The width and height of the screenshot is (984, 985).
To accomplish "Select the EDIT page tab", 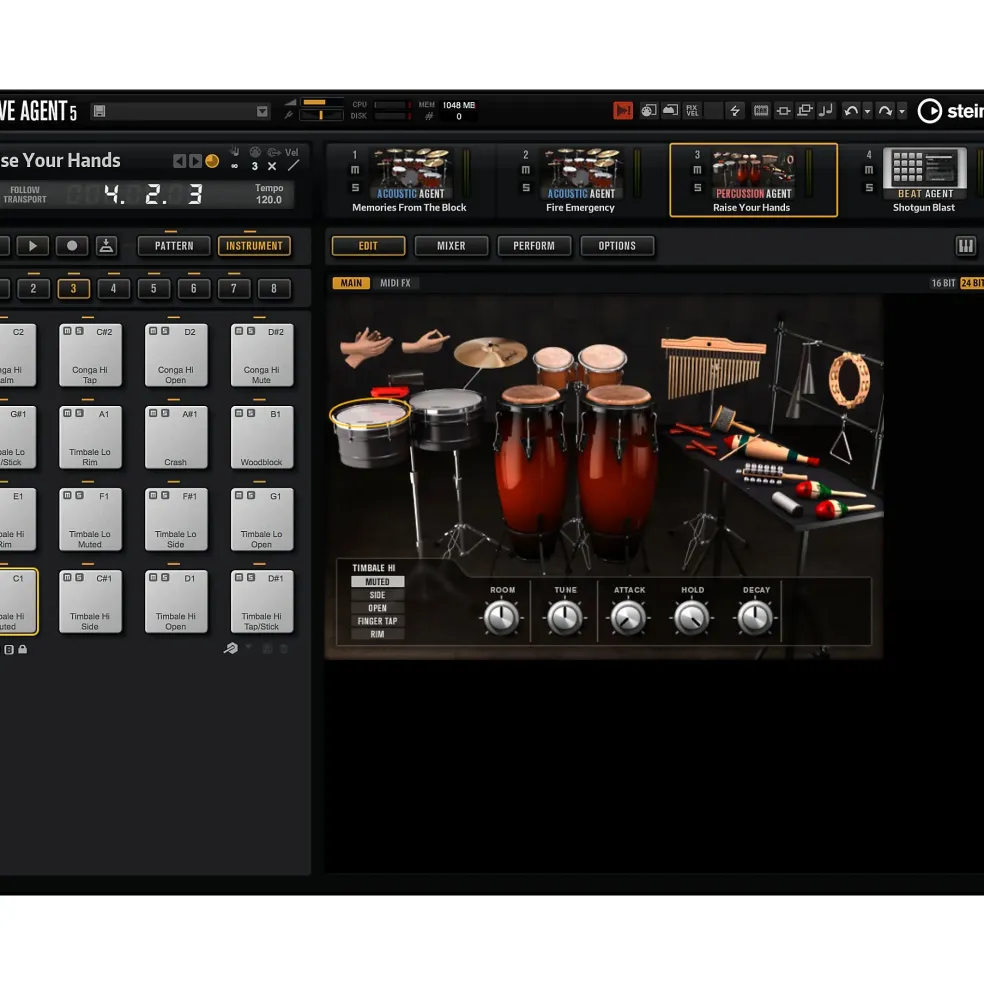I will click(x=368, y=246).
